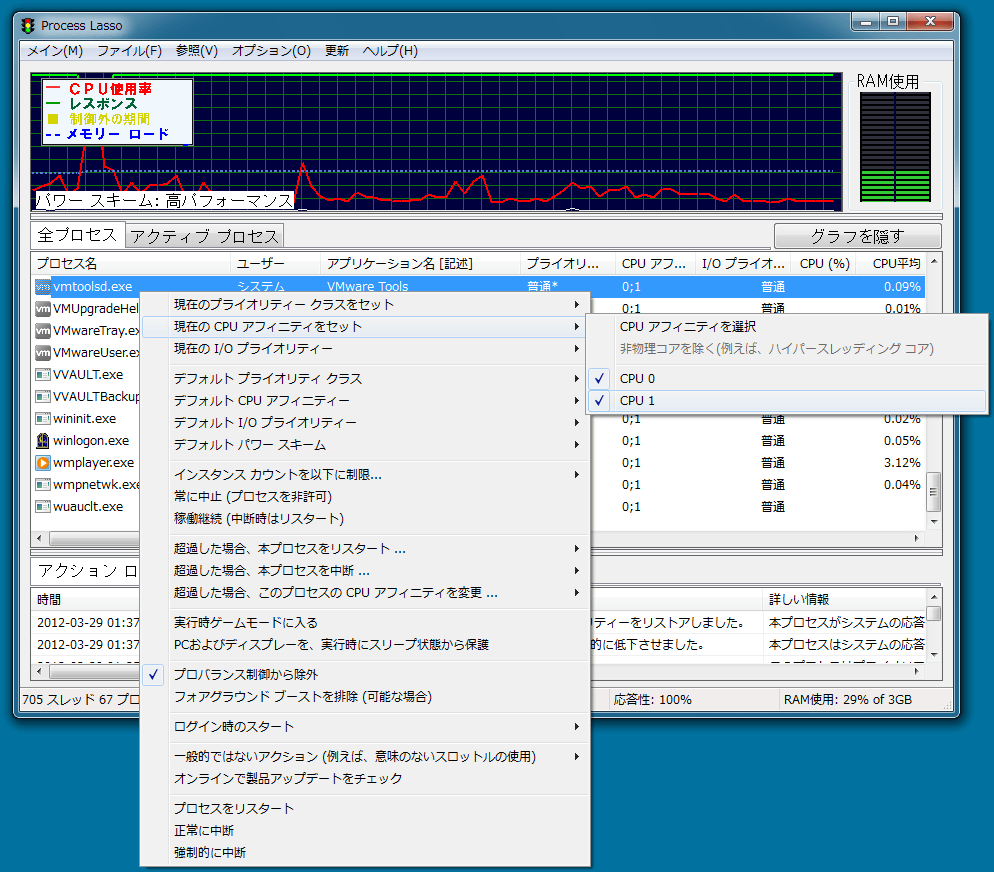
Task: Expand デフォルト パワー スキーム submenu
Action: pos(366,444)
